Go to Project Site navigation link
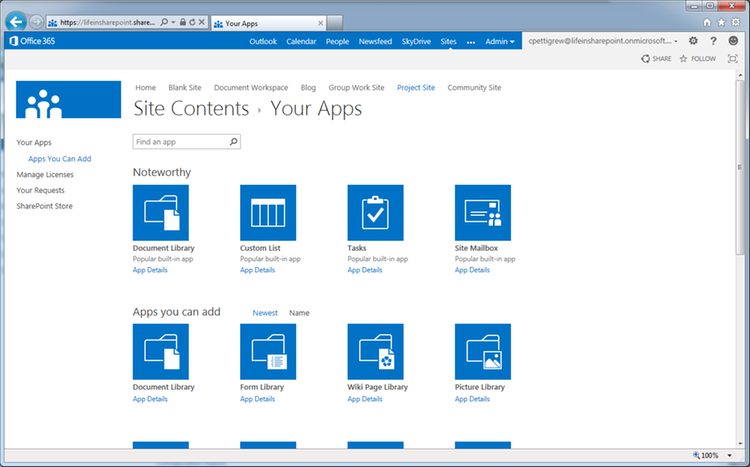 [416, 88]
